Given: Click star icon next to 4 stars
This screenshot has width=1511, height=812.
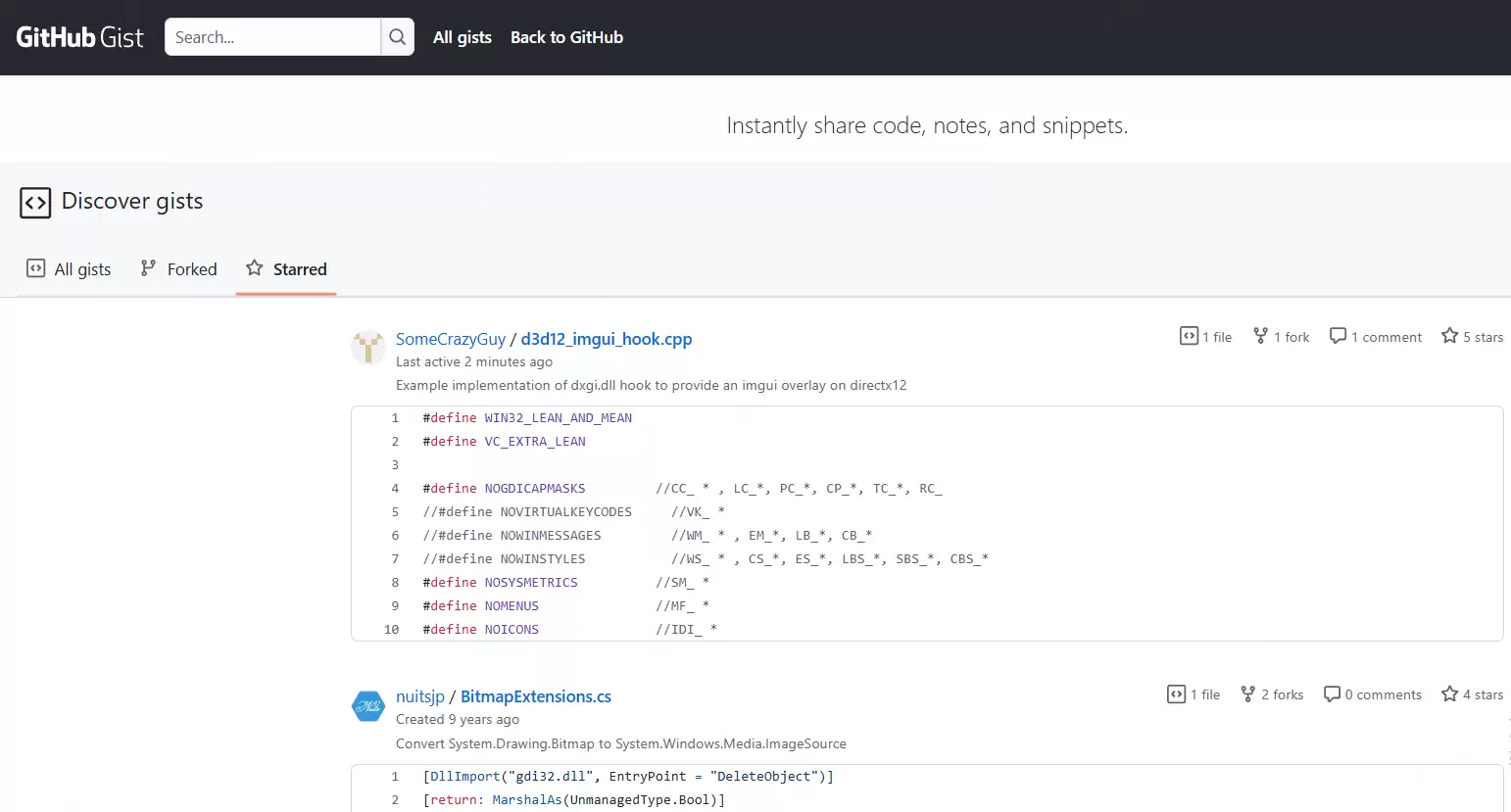Looking at the screenshot, I should [x=1450, y=693].
